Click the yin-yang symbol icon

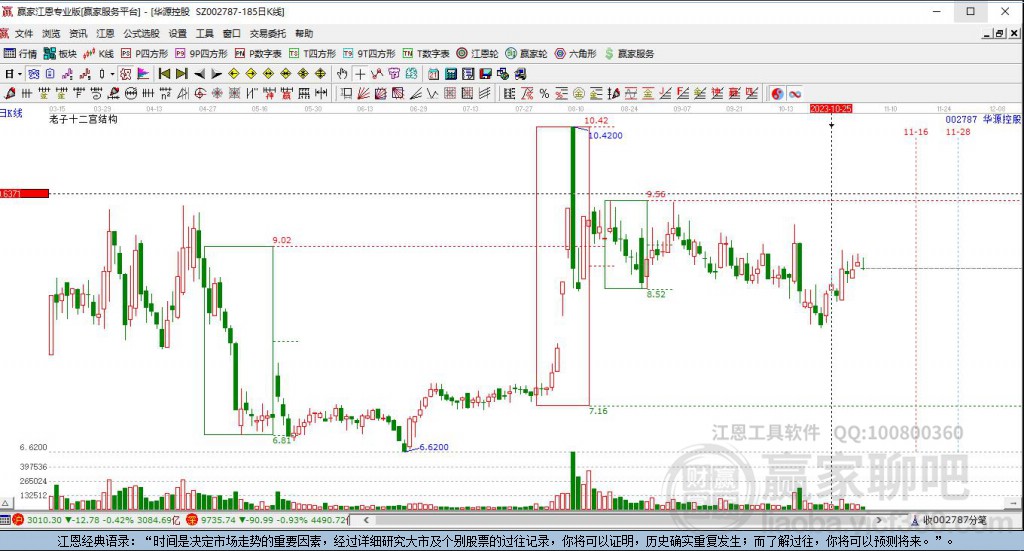coord(777,93)
